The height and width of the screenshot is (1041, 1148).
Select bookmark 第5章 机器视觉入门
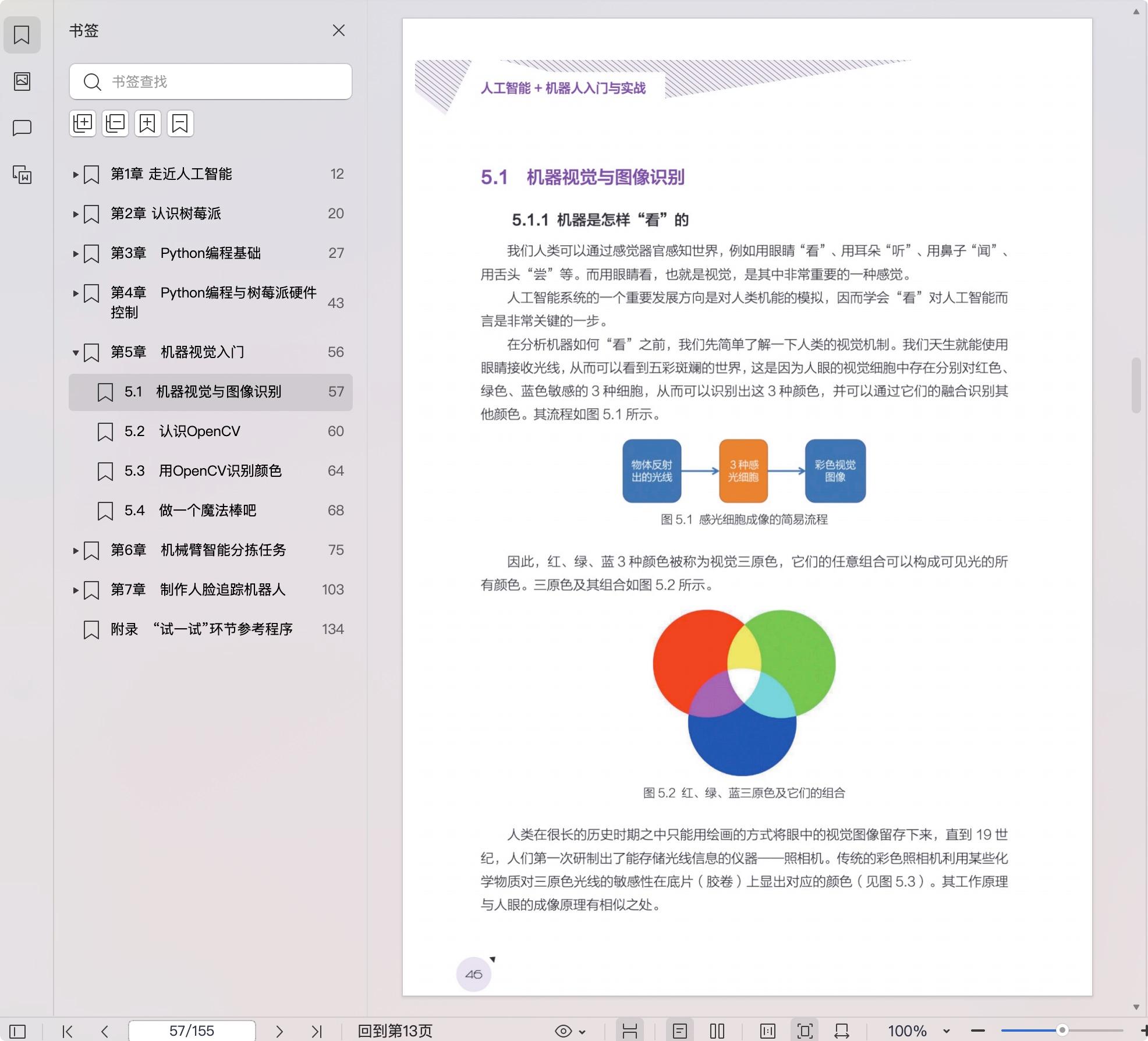point(210,352)
